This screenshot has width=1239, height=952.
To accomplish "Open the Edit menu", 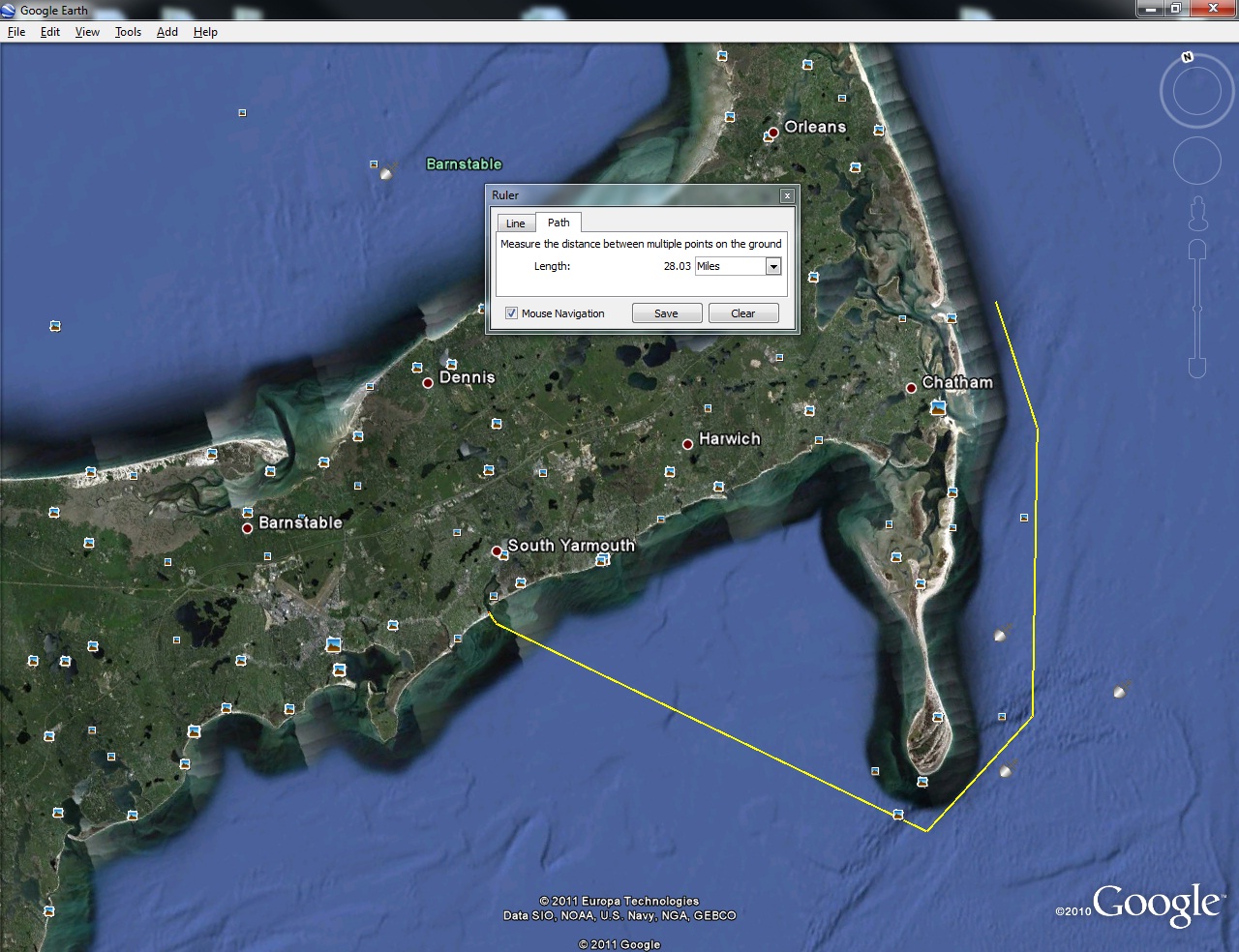I will click(x=50, y=32).
